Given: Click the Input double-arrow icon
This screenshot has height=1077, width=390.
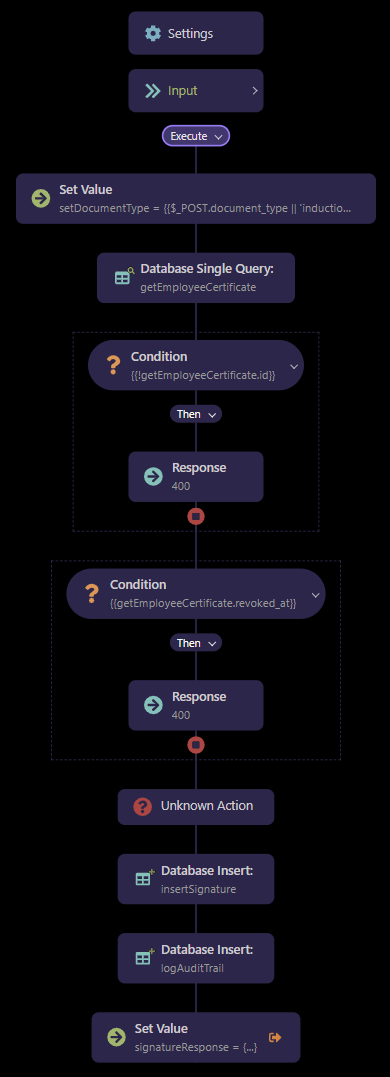Looking at the screenshot, I should click(152, 91).
